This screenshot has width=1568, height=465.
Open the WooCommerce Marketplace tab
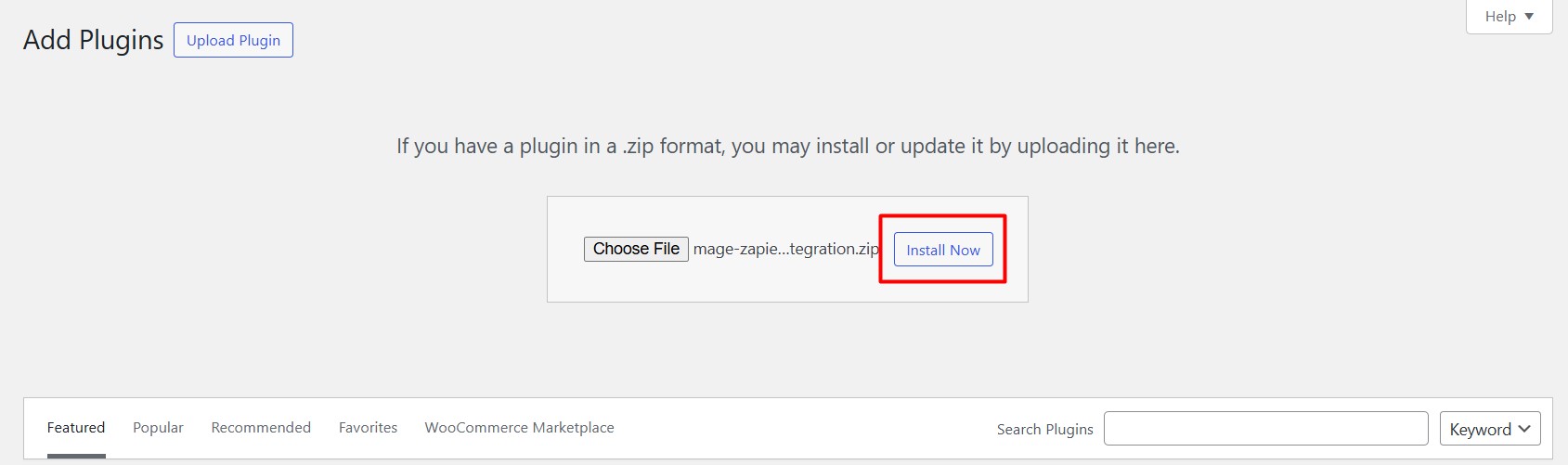click(519, 428)
